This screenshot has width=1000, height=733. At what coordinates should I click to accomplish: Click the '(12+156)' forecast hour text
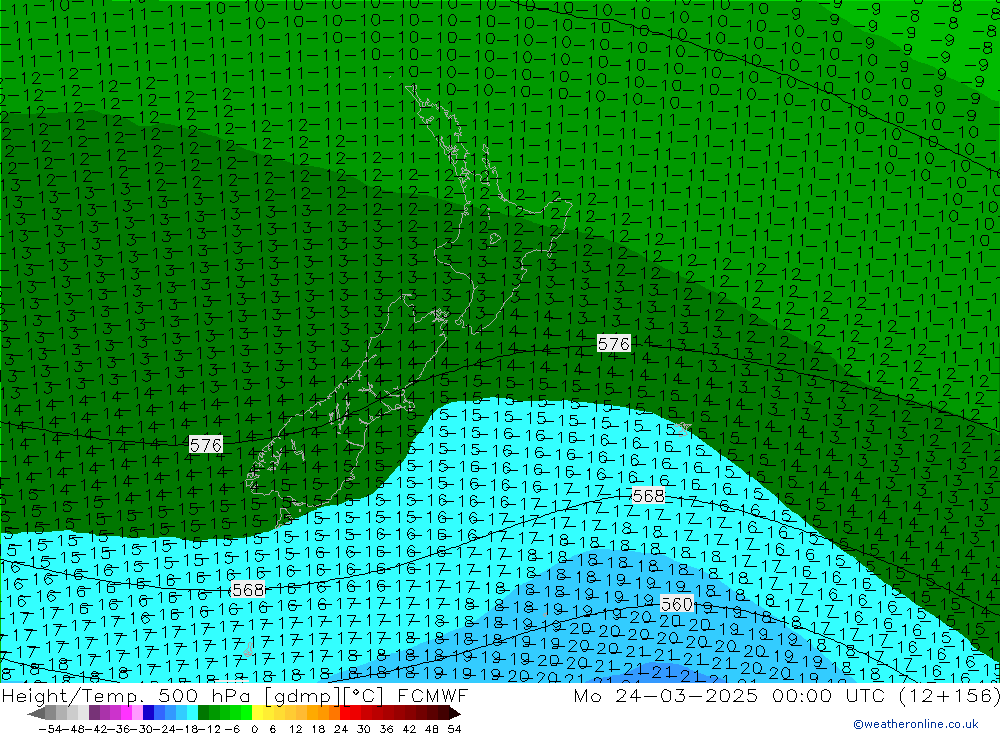coord(948,695)
